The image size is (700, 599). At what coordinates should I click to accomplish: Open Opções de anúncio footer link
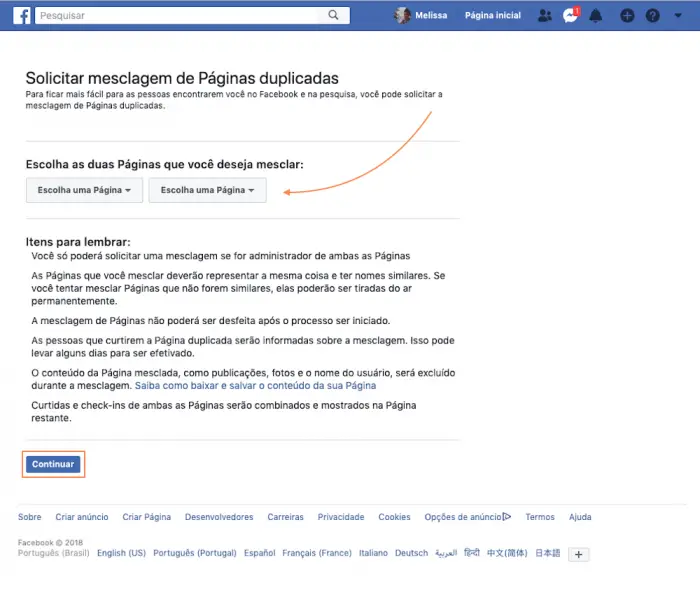pyautogui.click(x=463, y=517)
